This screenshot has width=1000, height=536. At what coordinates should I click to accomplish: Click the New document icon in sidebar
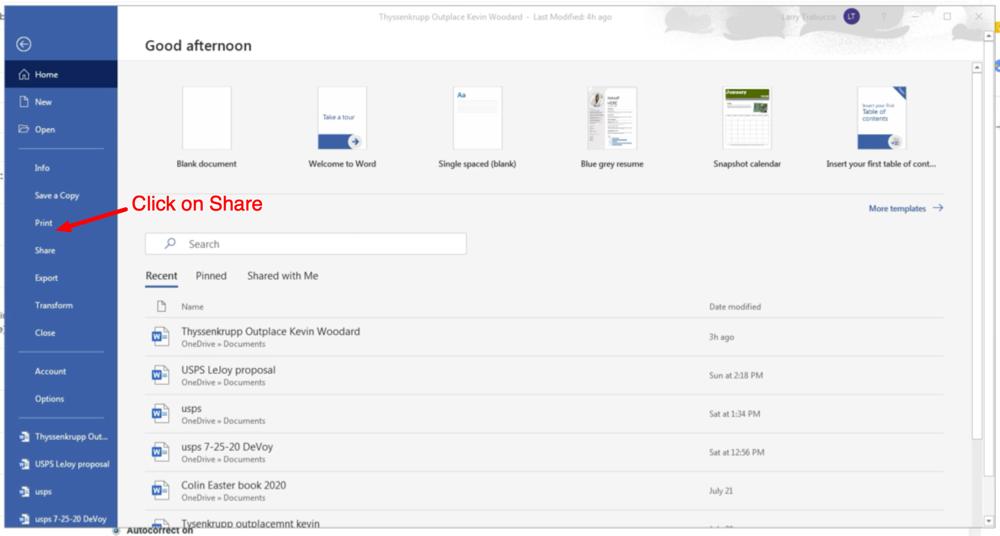(24, 101)
